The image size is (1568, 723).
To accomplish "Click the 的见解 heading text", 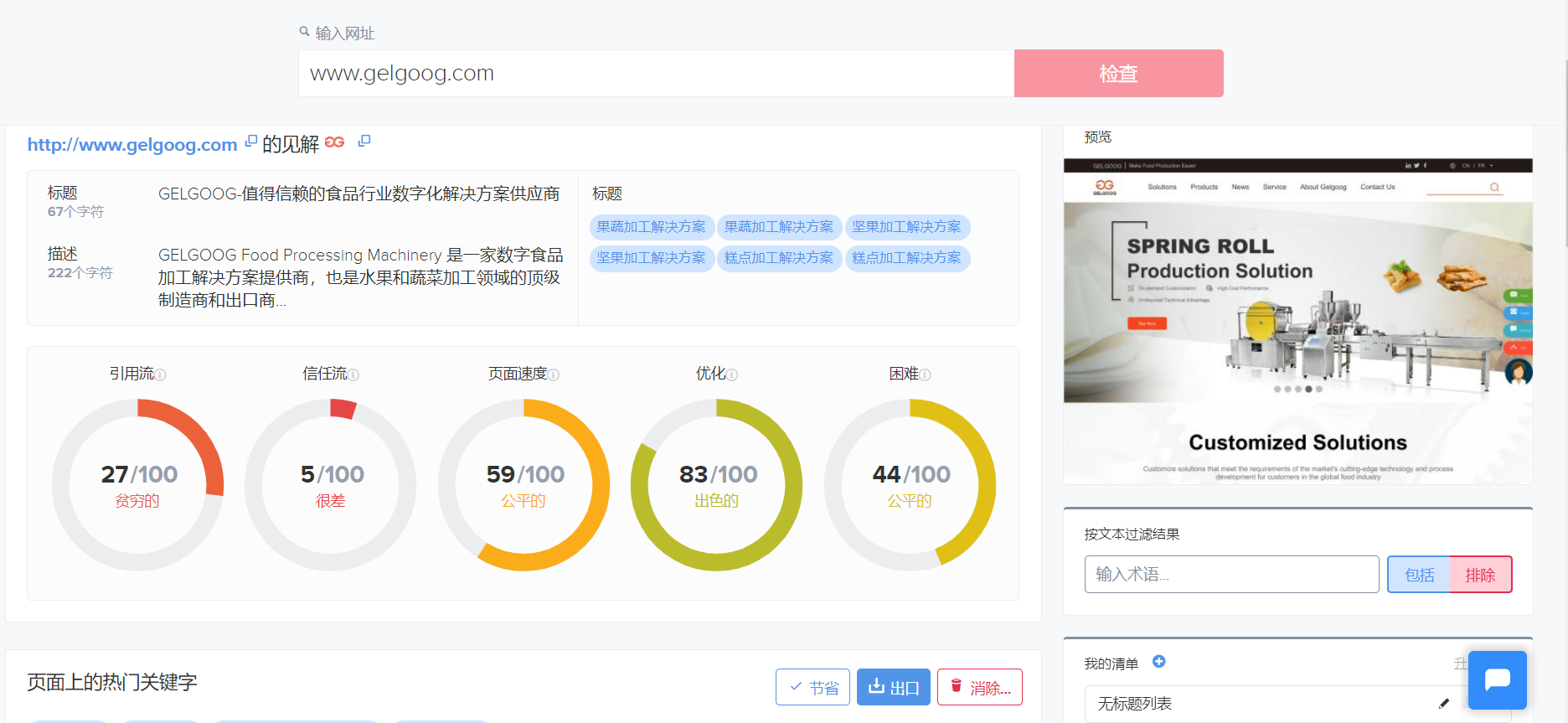I will [291, 145].
